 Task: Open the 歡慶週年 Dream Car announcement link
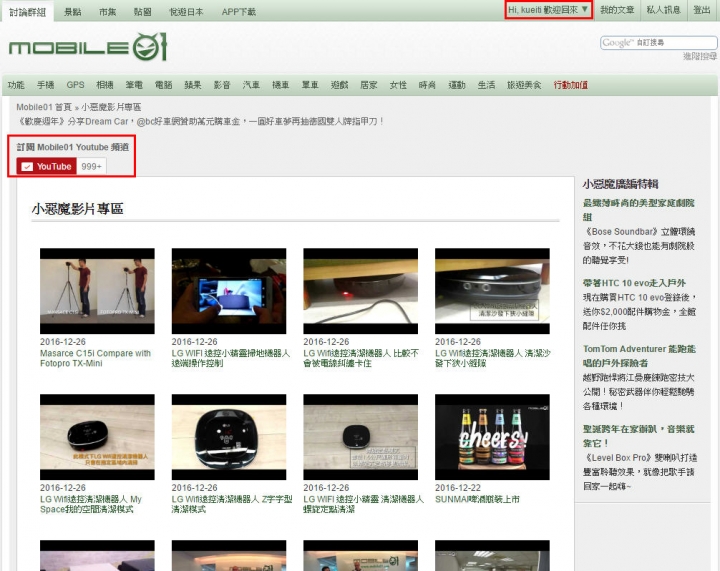200,121
